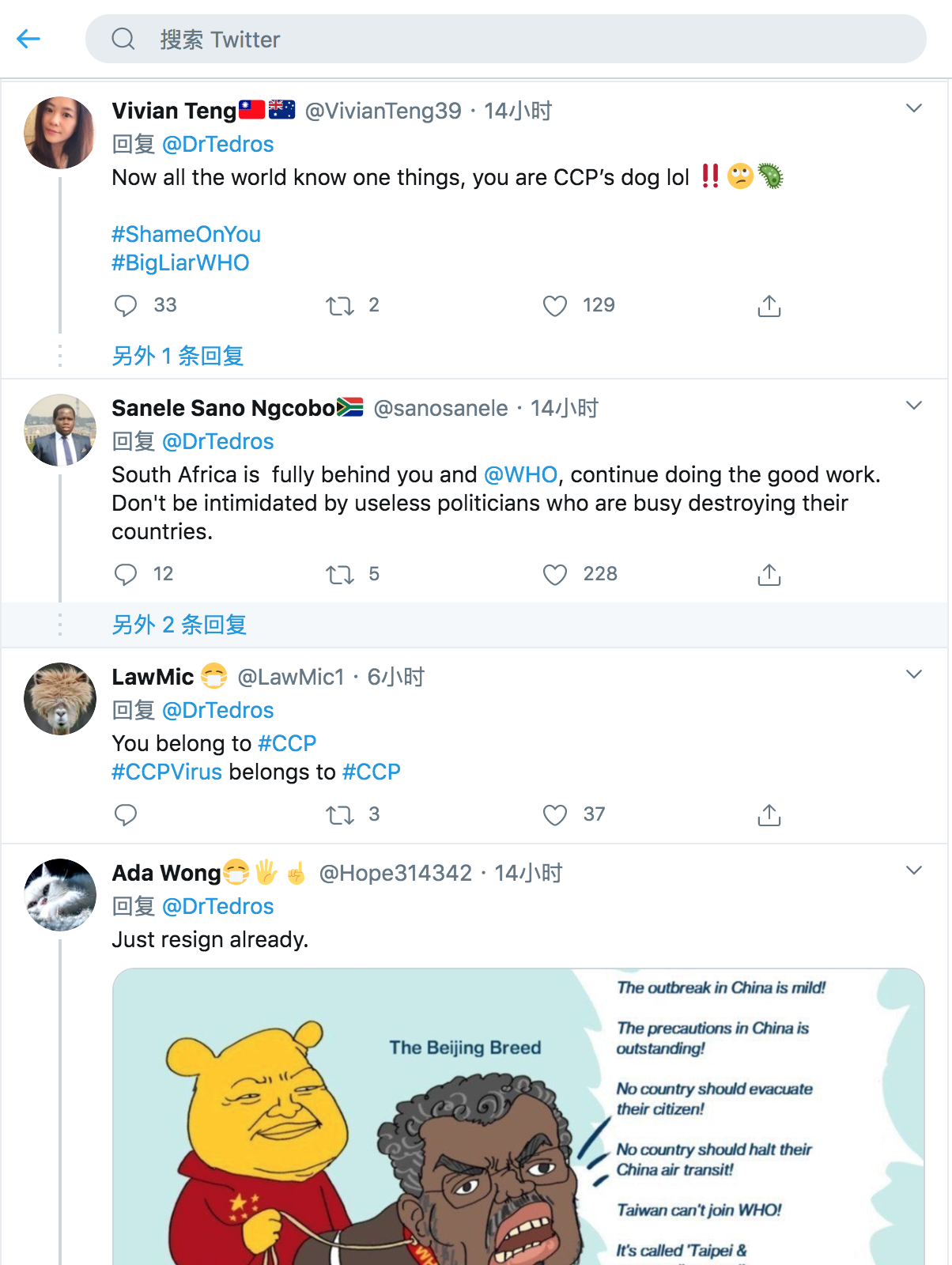Image resolution: width=952 pixels, height=1265 pixels.
Task: Expand options chevron on Ada Wong's tweet
Action: pyautogui.click(x=914, y=870)
